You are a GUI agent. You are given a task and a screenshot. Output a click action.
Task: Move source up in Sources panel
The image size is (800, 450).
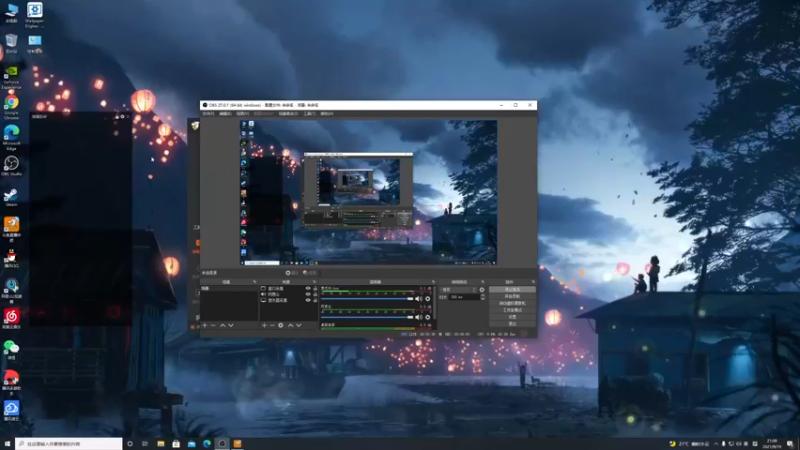[x=290, y=325]
